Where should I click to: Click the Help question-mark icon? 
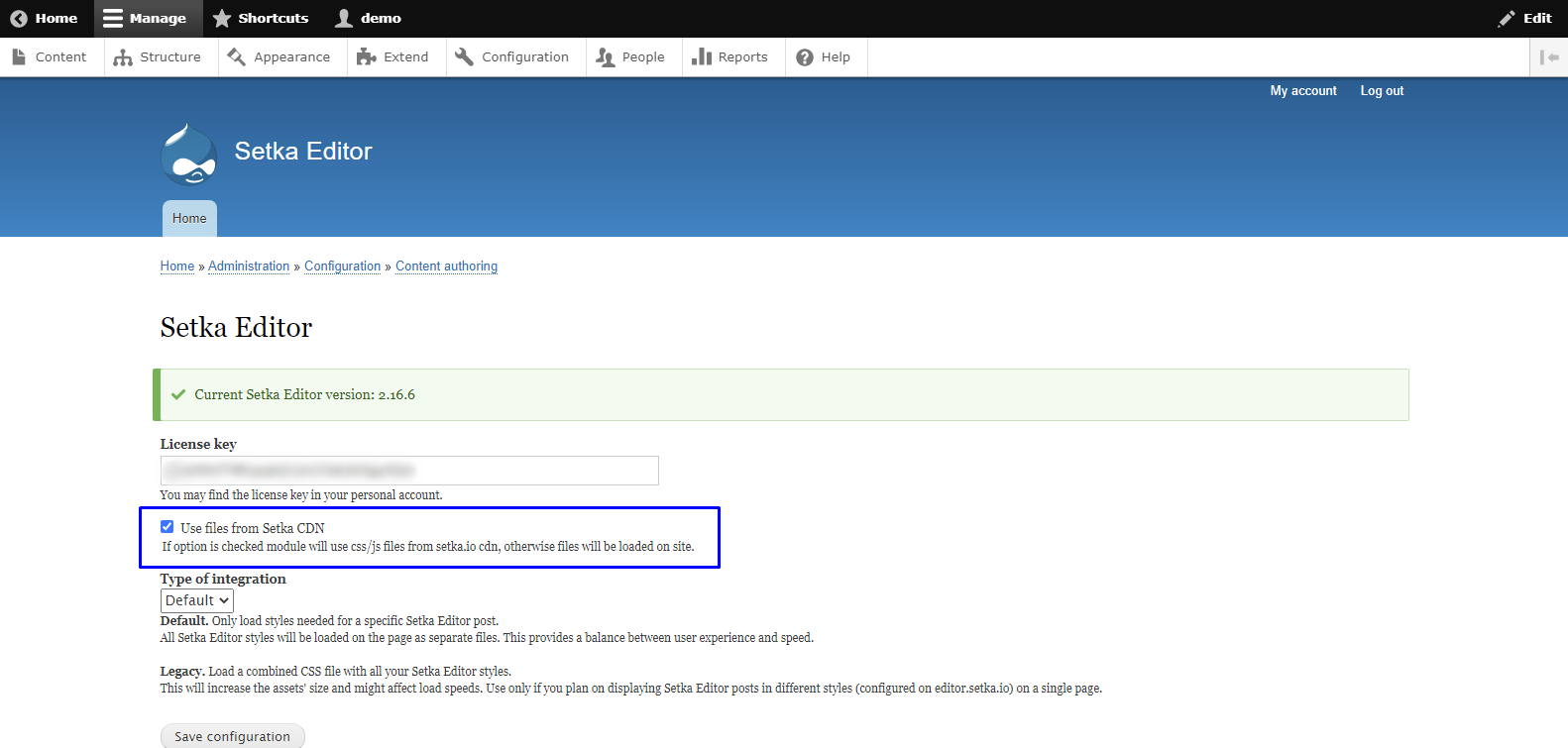coord(805,57)
